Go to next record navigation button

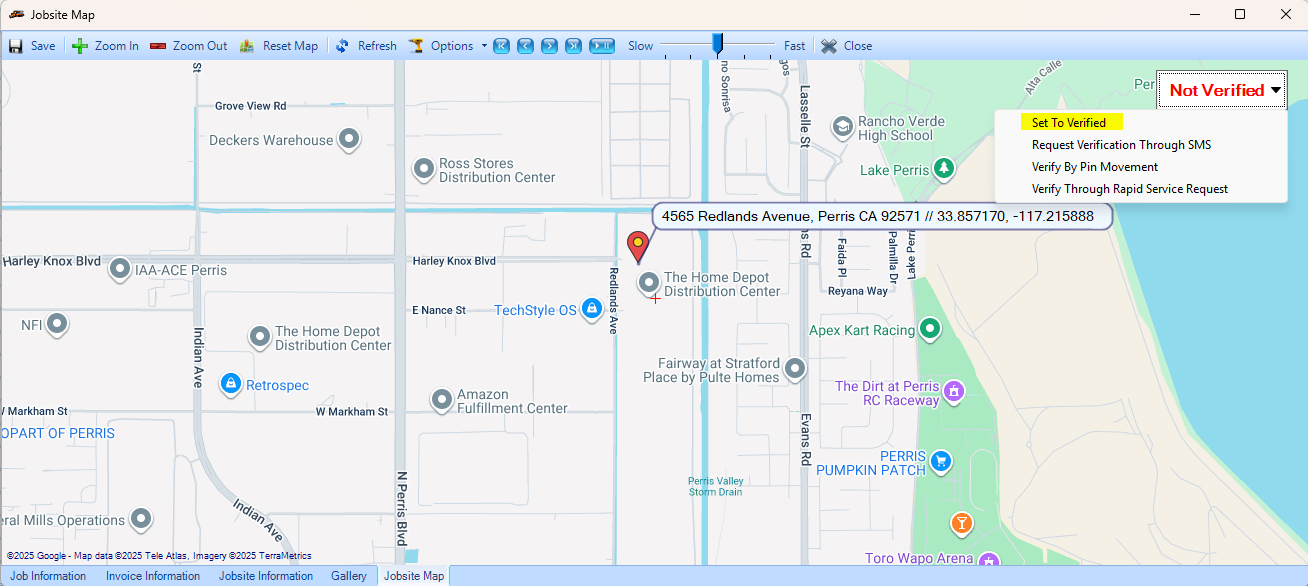(x=549, y=46)
